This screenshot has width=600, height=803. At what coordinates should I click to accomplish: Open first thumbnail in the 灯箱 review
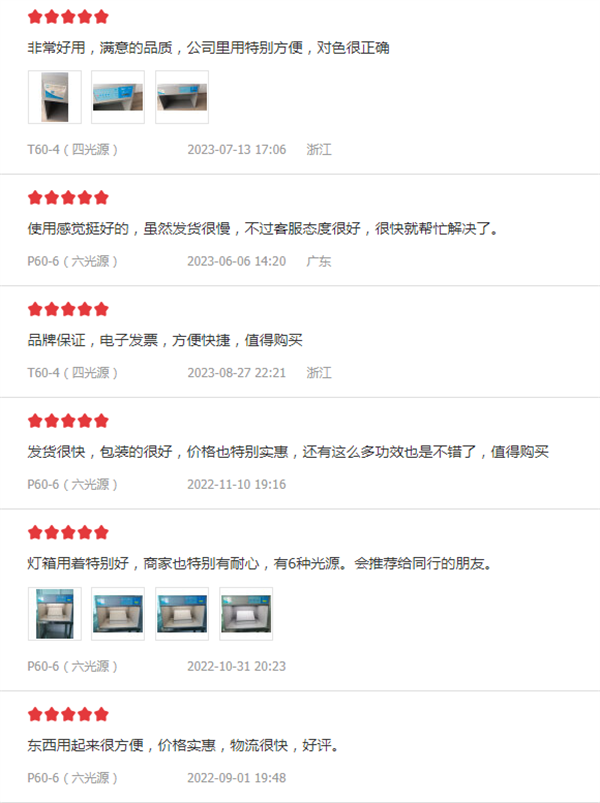(x=55, y=614)
